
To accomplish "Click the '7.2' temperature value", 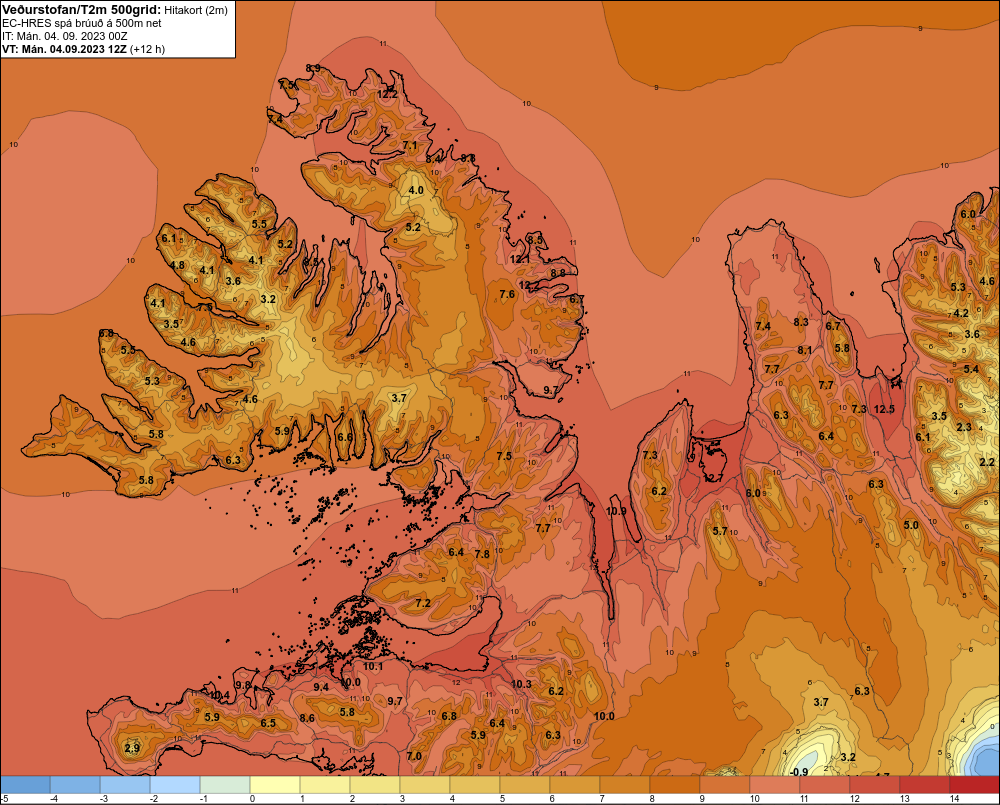I will click(x=423, y=603).
